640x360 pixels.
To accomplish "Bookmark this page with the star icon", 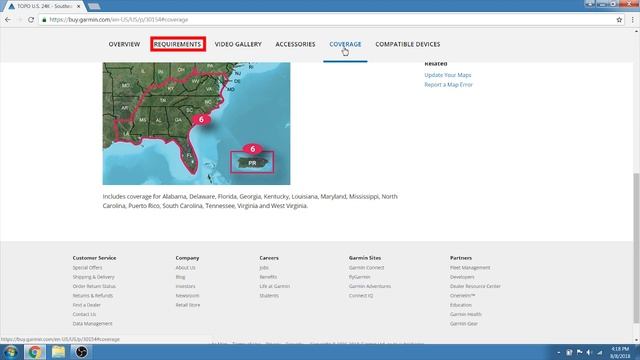I will click(x=619, y=20).
